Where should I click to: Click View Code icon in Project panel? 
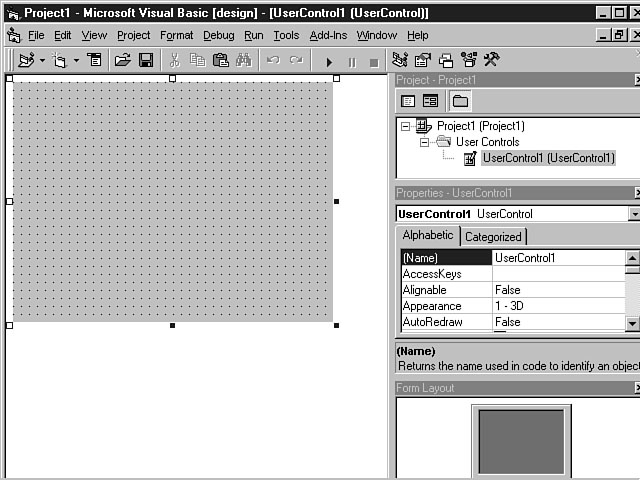click(x=408, y=101)
